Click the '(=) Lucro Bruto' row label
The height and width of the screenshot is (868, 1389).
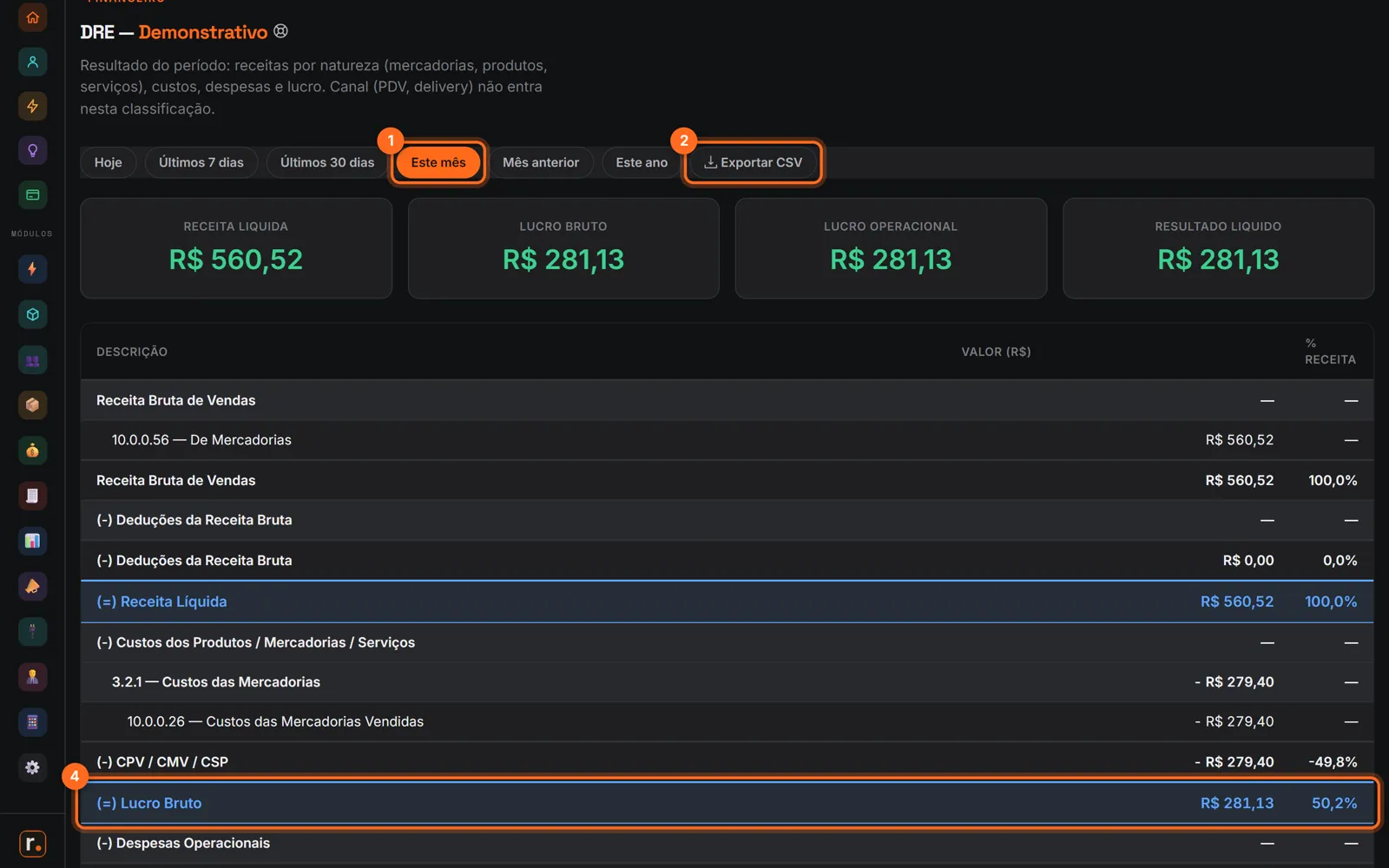point(149,803)
